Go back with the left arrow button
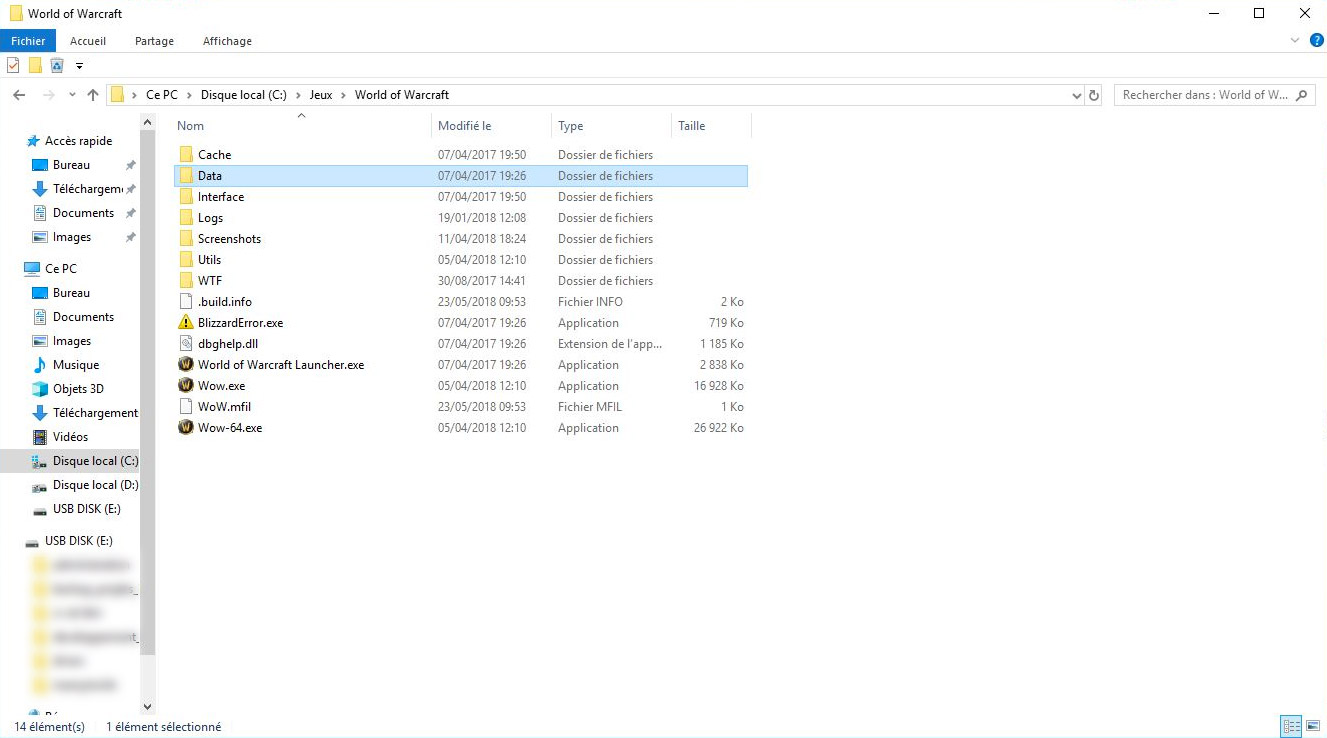Screen dimensions: 1327x738 [19, 95]
